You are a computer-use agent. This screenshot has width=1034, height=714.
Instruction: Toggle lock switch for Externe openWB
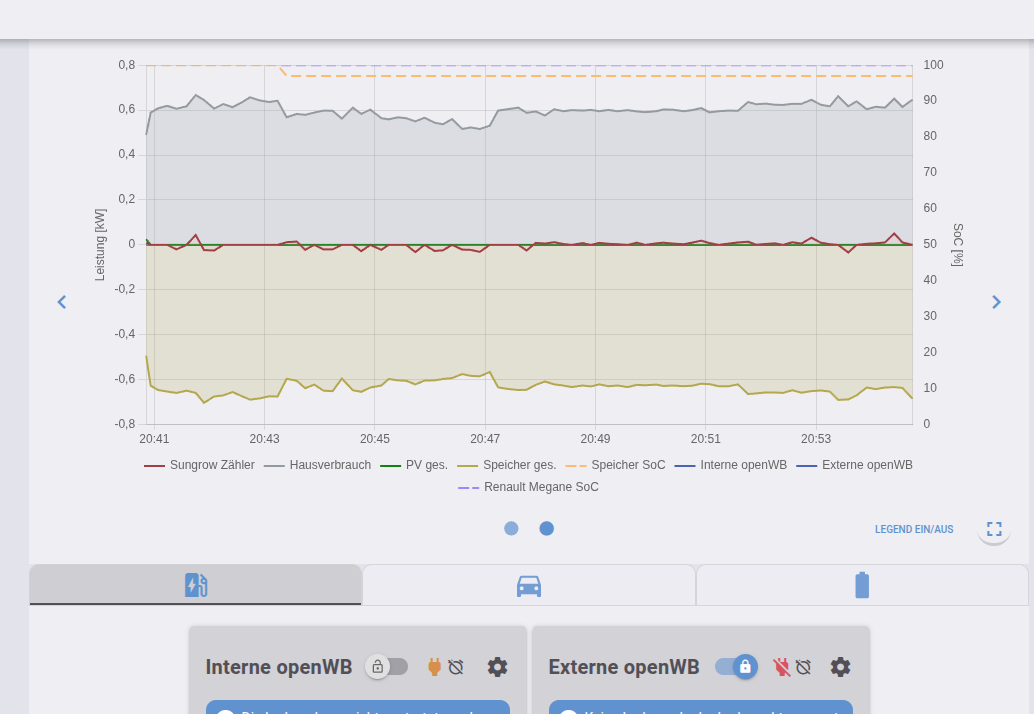pyautogui.click(x=736, y=667)
